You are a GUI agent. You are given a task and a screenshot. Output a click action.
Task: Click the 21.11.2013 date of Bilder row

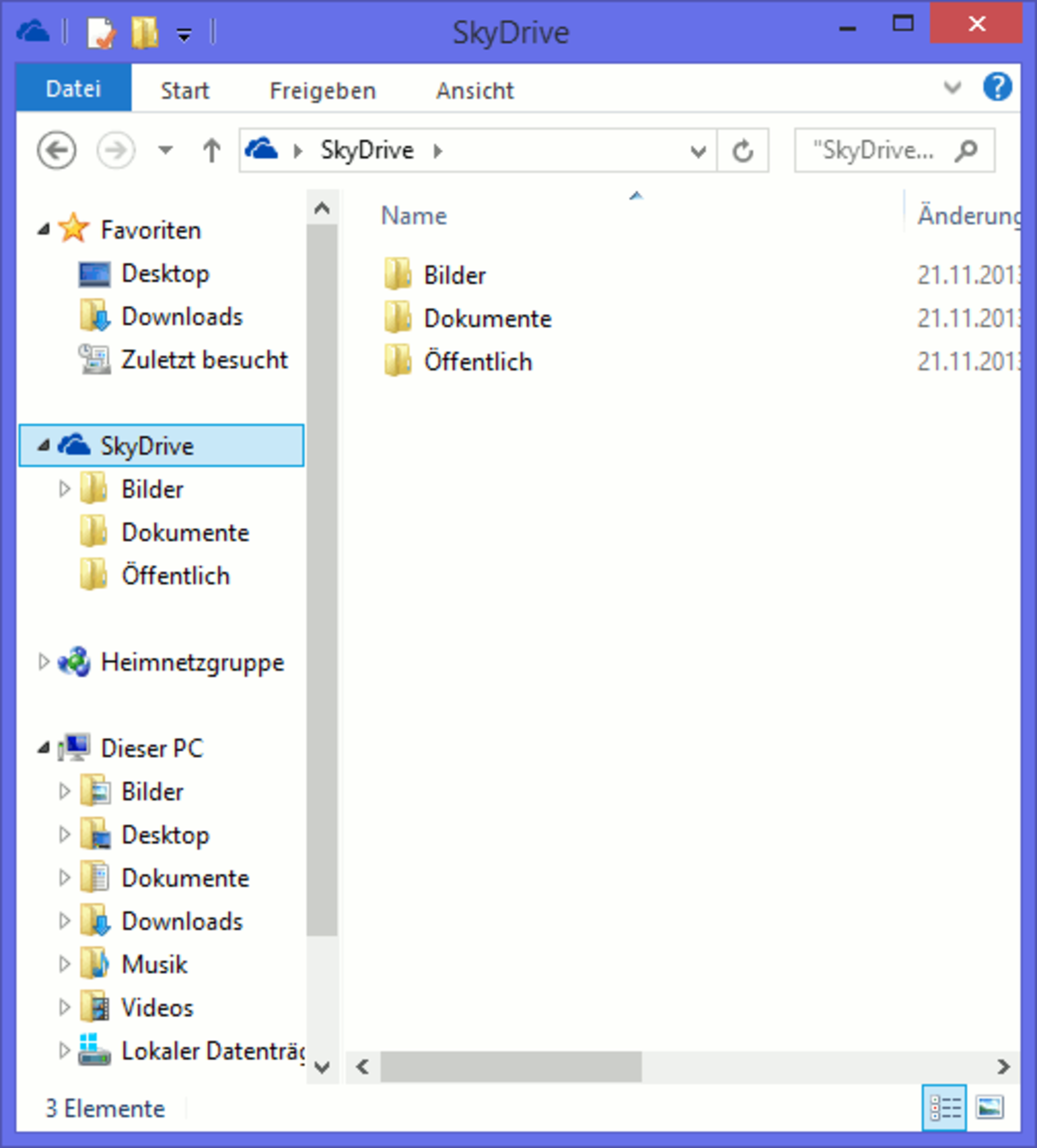tap(968, 274)
